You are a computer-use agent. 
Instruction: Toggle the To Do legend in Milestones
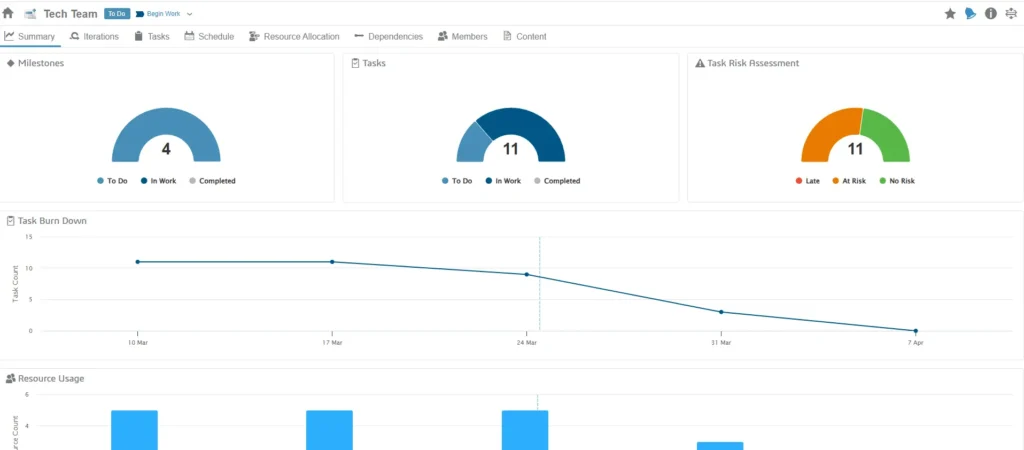click(x=112, y=181)
